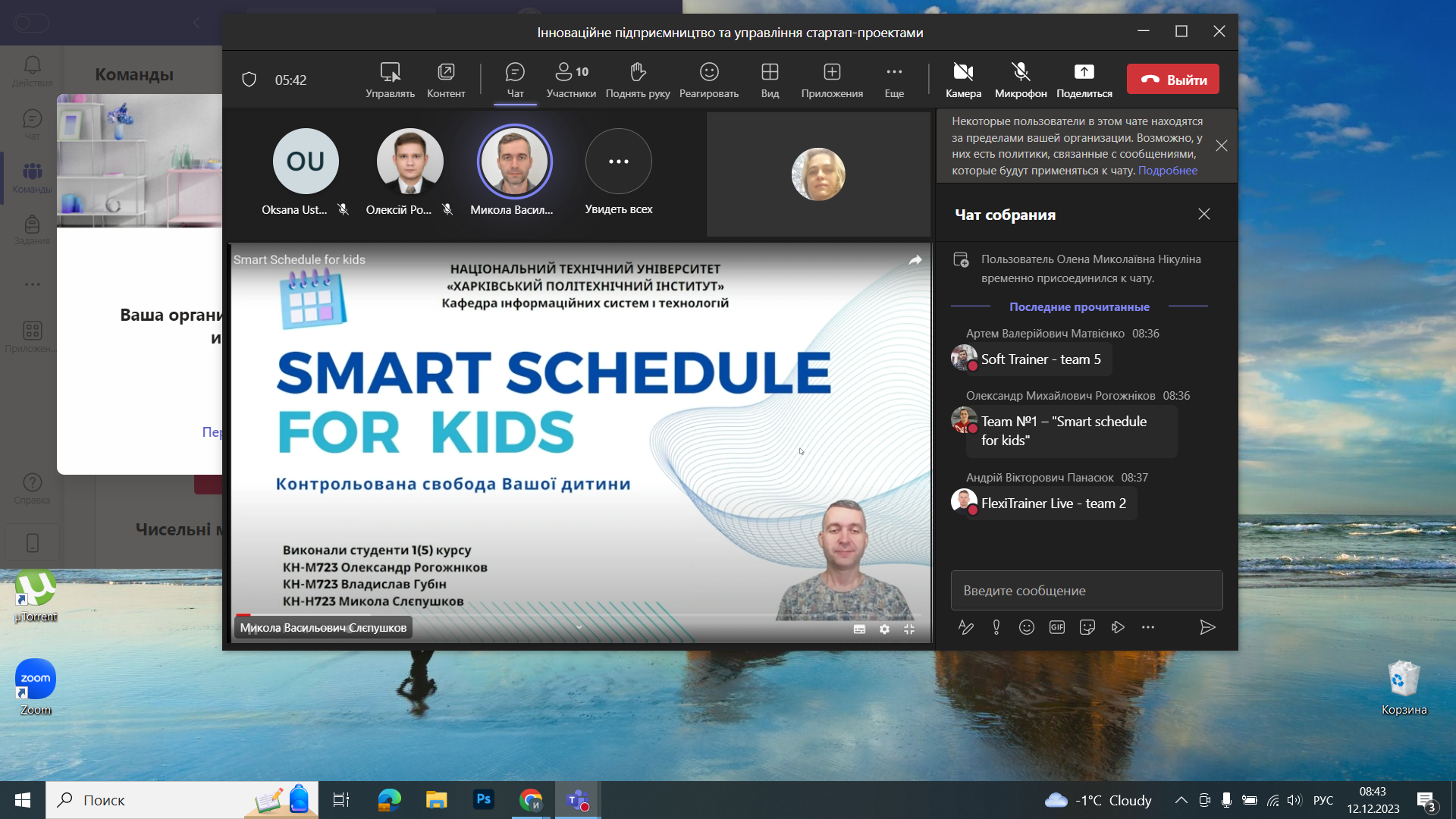Click the red Выйти leave button
This screenshot has width=1456, height=819.
coord(1172,80)
